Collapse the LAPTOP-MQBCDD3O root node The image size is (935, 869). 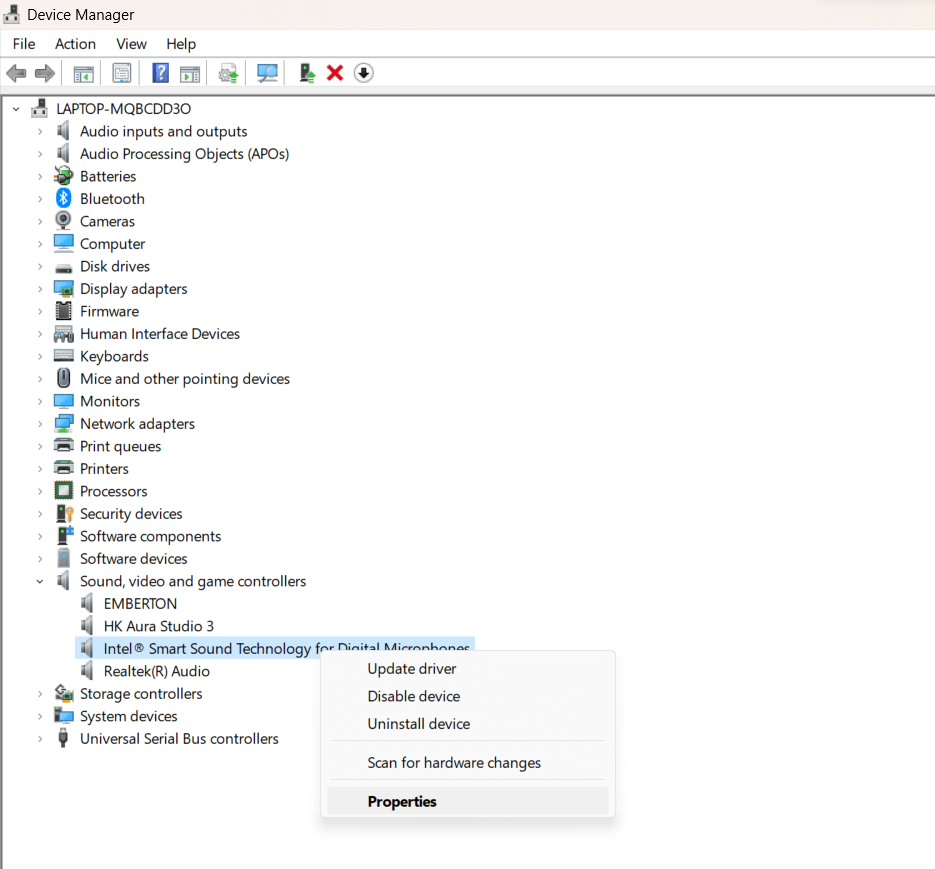point(16,109)
